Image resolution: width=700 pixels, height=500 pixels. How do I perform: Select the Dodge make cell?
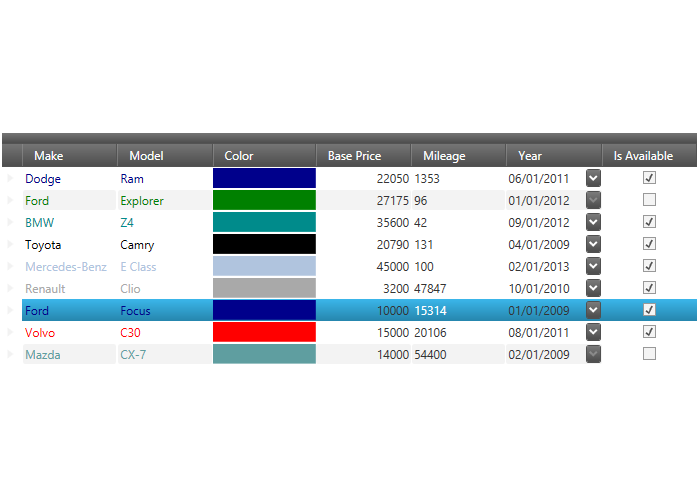tap(69, 179)
